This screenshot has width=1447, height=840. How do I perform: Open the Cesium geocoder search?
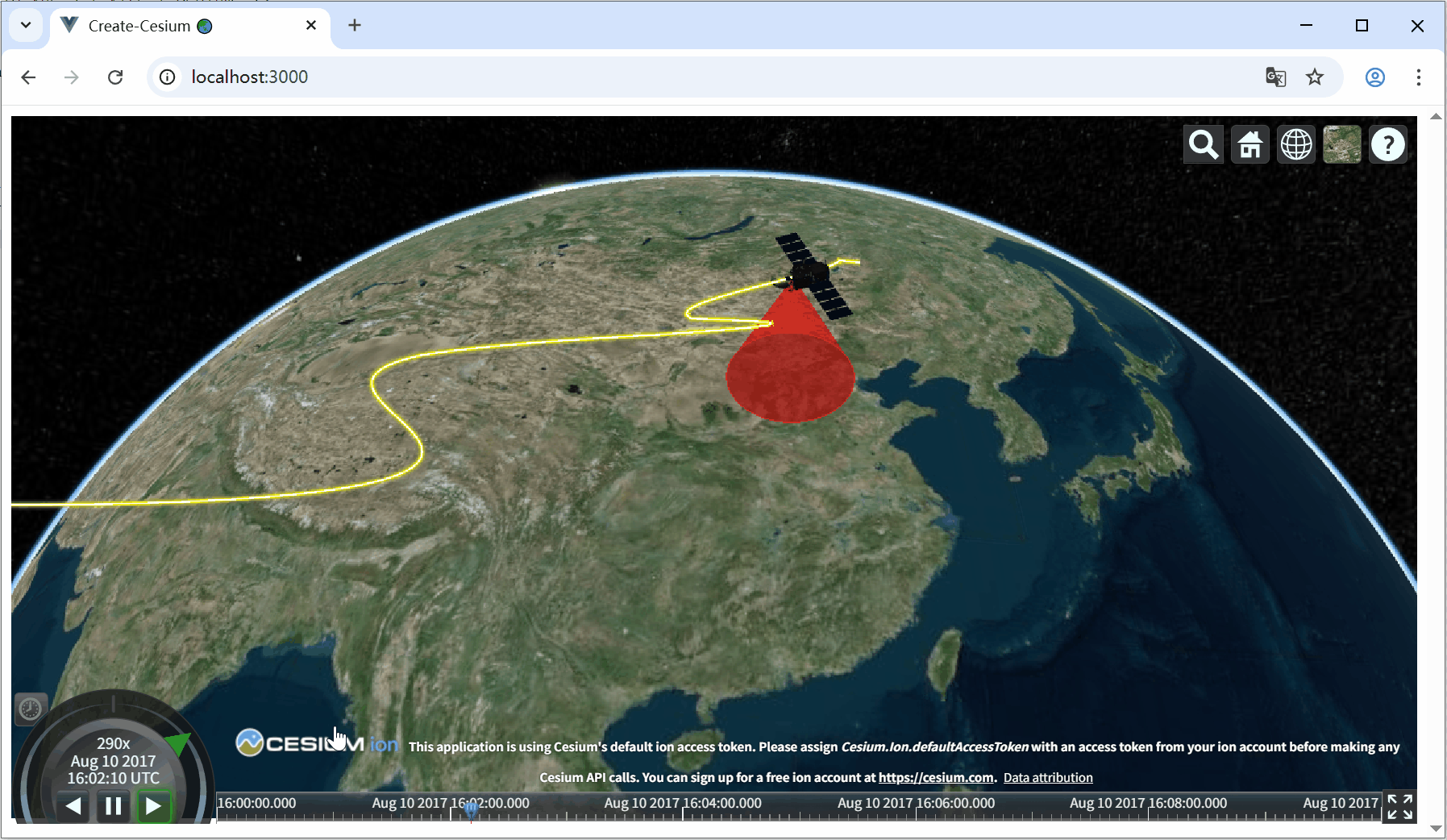[x=1203, y=145]
